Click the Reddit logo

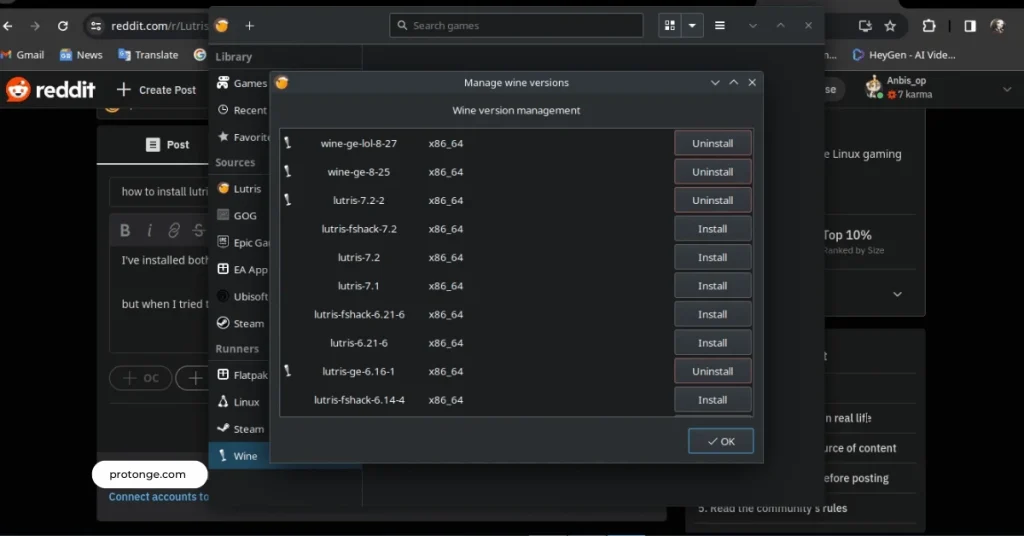(x=51, y=90)
